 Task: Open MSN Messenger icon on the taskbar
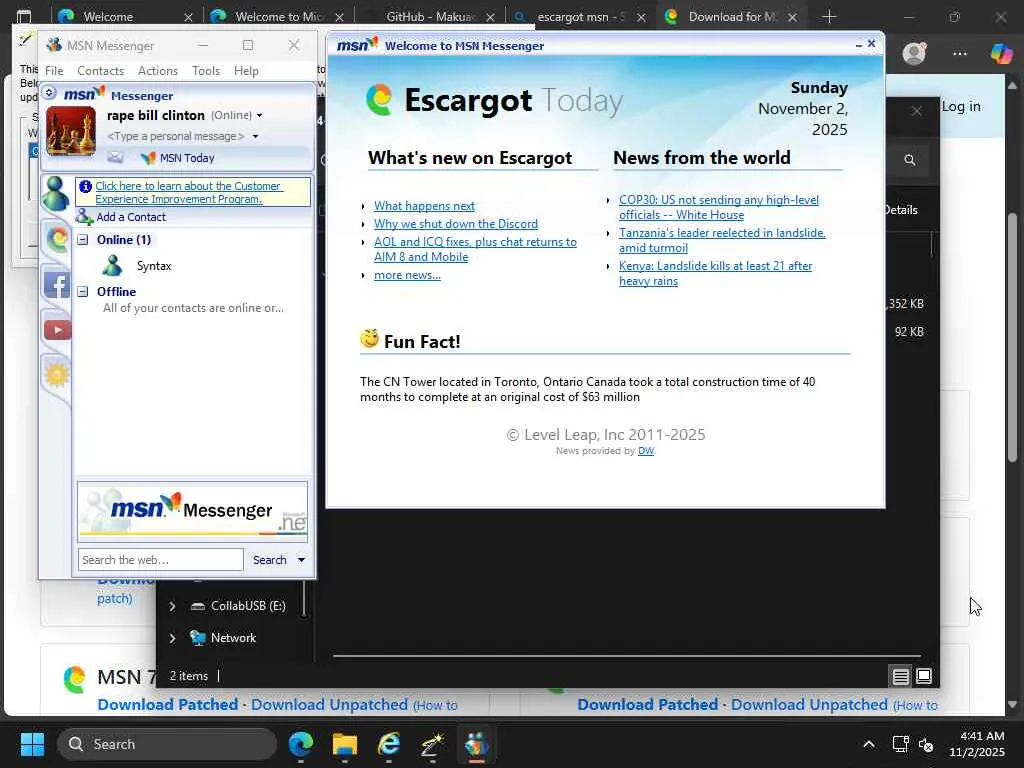point(477,744)
